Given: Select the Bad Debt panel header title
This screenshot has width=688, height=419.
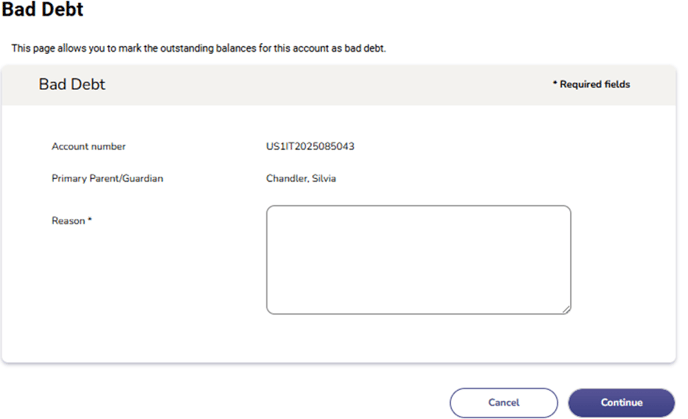Looking at the screenshot, I should point(72,85).
